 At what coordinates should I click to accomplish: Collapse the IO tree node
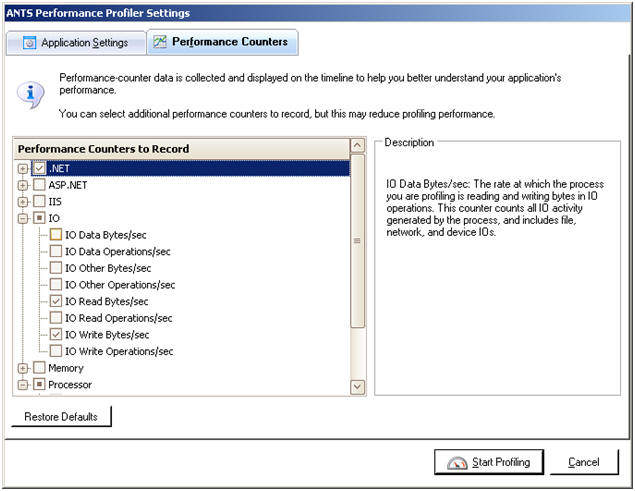(x=23, y=218)
